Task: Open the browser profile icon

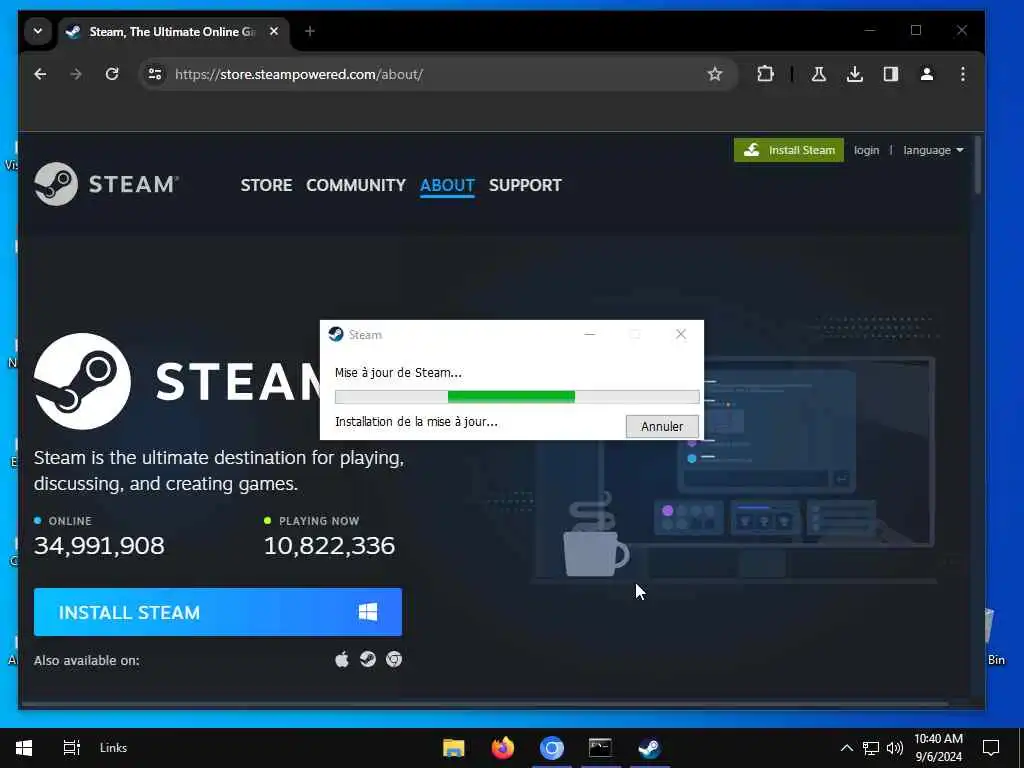Action: (926, 74)
